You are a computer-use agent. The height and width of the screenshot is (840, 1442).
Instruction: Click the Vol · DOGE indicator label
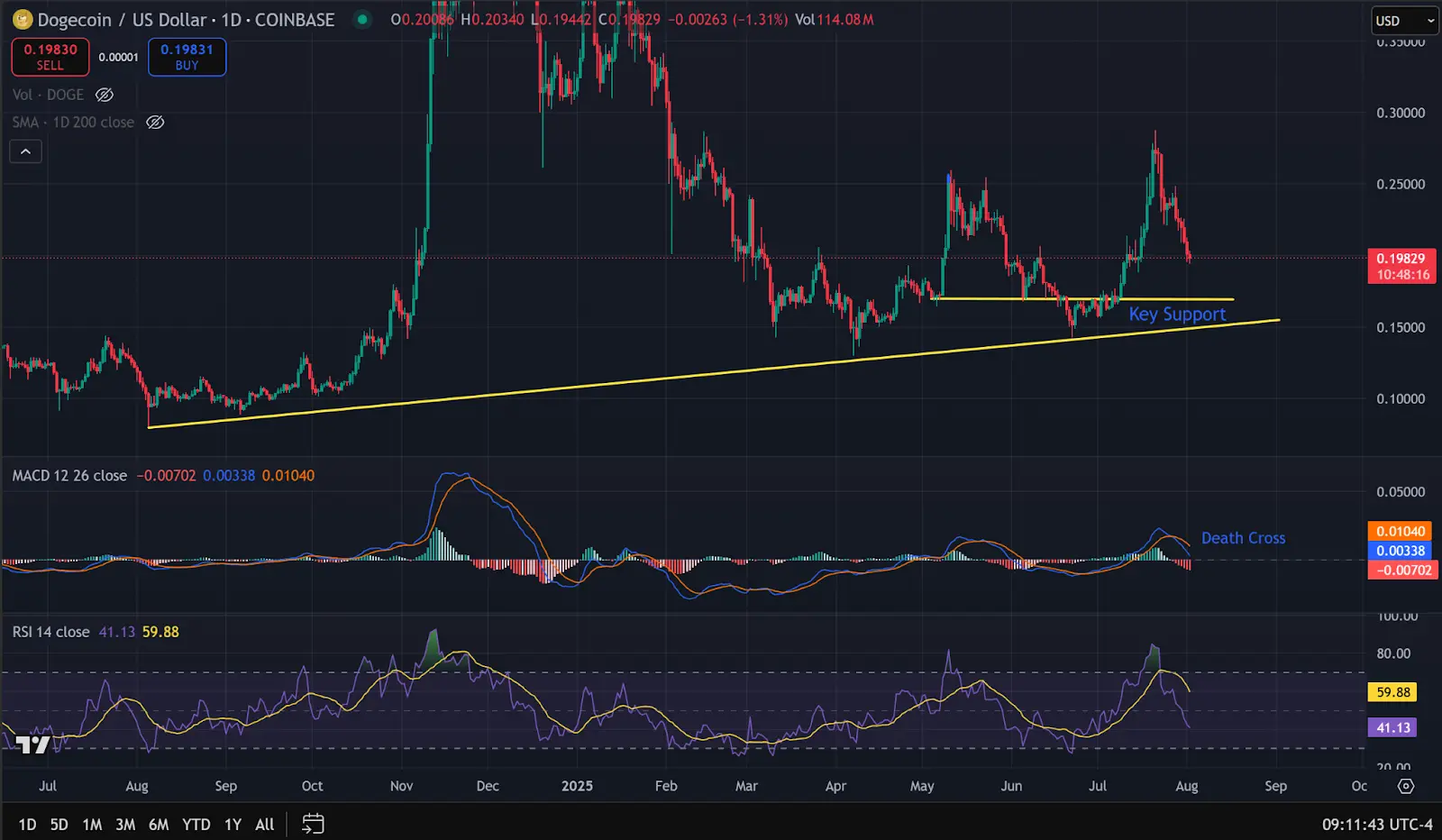[x=48, y=95]
